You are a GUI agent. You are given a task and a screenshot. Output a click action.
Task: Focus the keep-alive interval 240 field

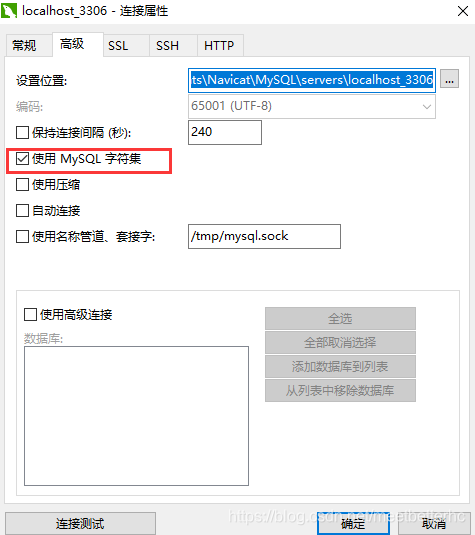click(225, 132)
